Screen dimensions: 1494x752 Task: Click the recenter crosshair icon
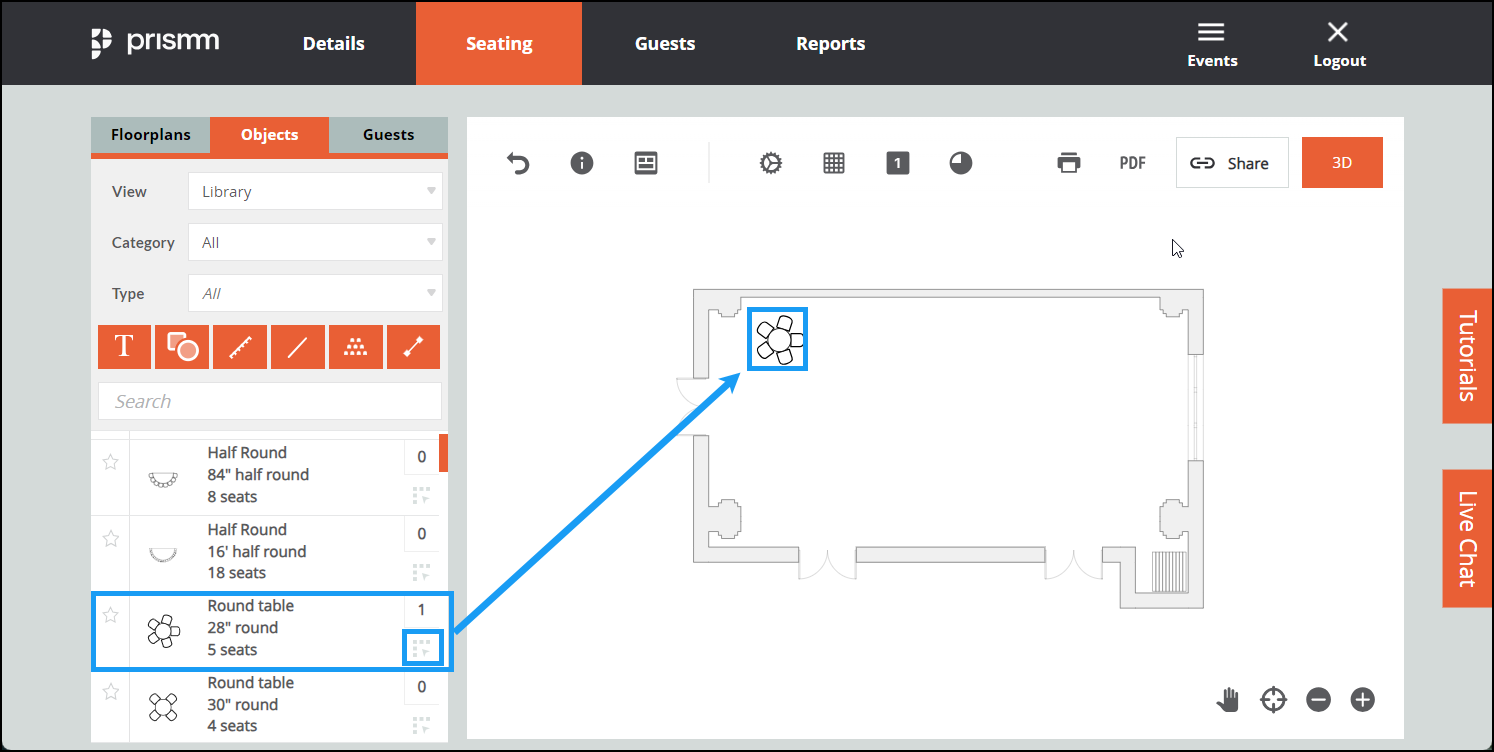point(1273,699)
